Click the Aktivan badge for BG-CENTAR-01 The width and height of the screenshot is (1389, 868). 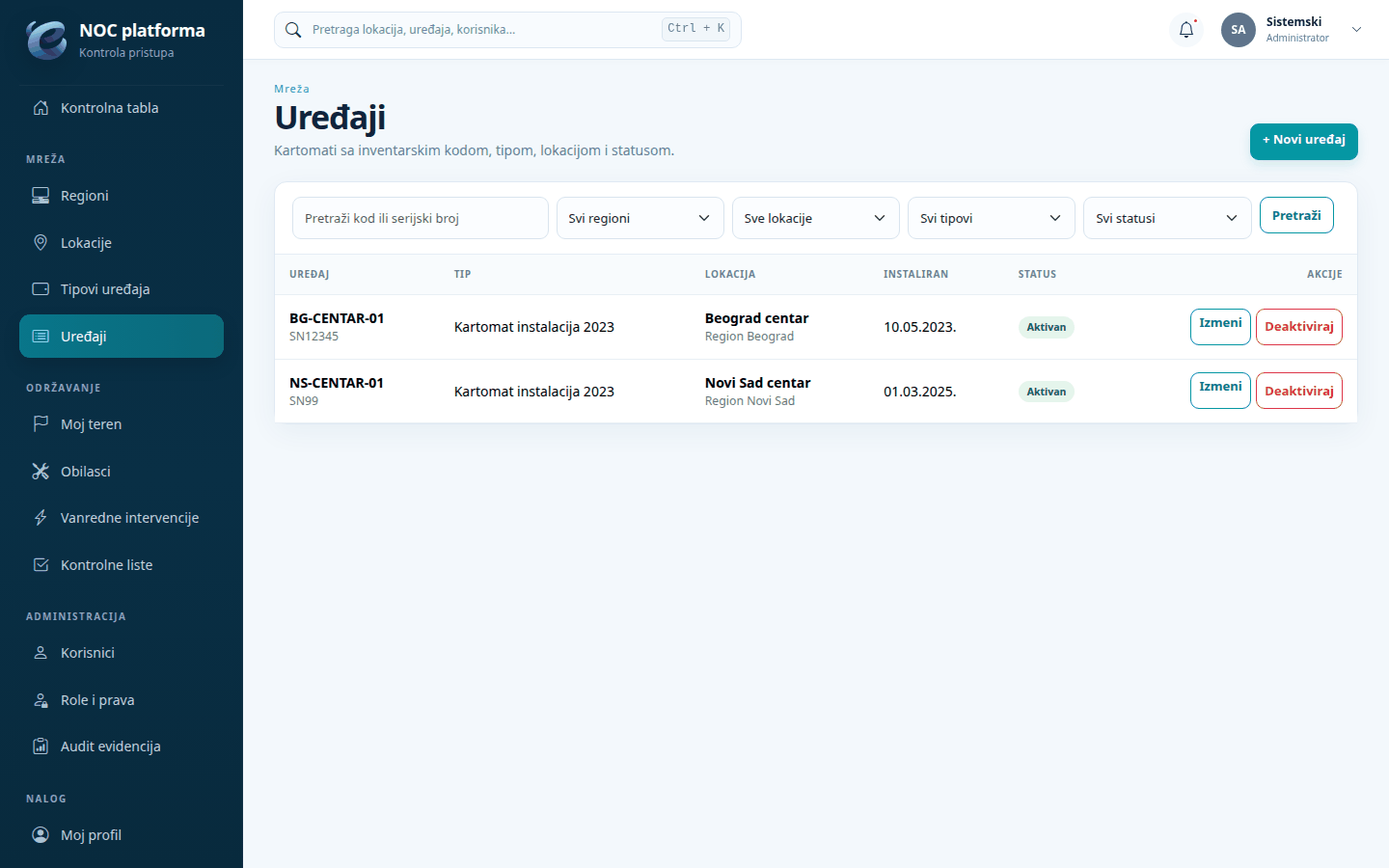1047,327
